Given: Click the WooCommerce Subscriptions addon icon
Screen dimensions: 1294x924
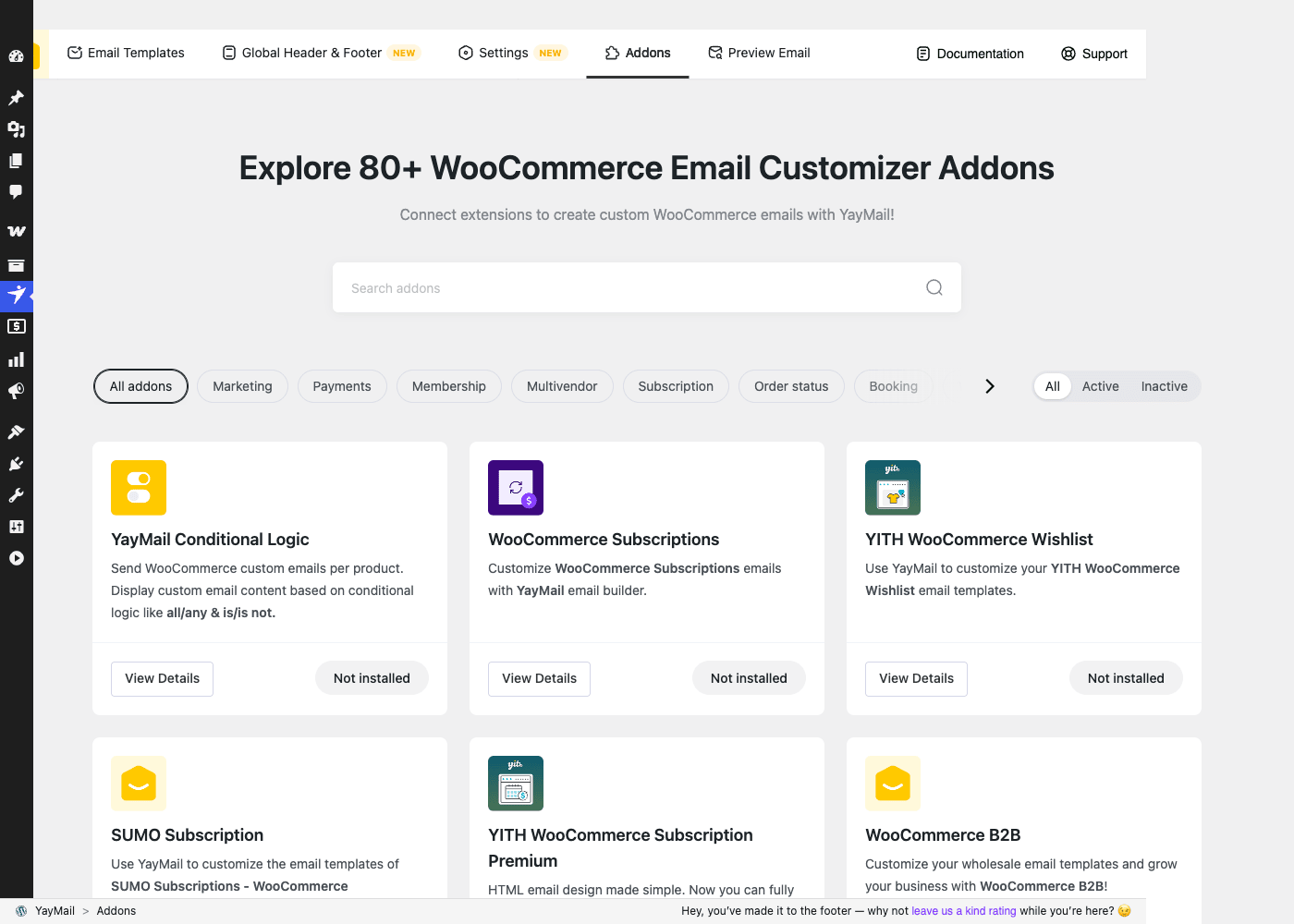Looking at the screenshot, I should (516, 488).
